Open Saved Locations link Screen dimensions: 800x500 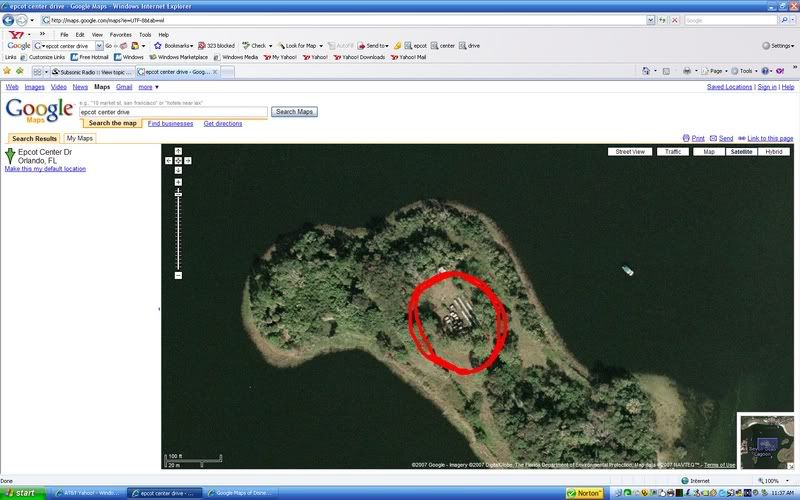(x=730, y=87)
